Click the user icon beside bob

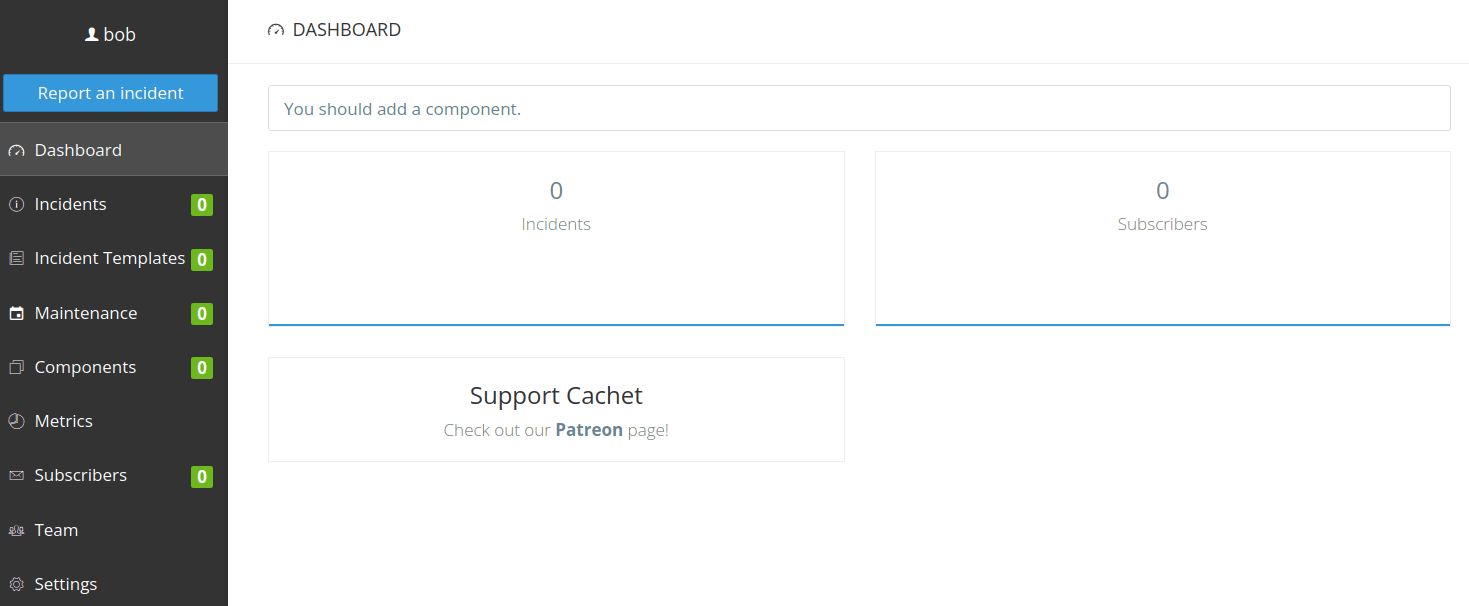click(92, 34)
